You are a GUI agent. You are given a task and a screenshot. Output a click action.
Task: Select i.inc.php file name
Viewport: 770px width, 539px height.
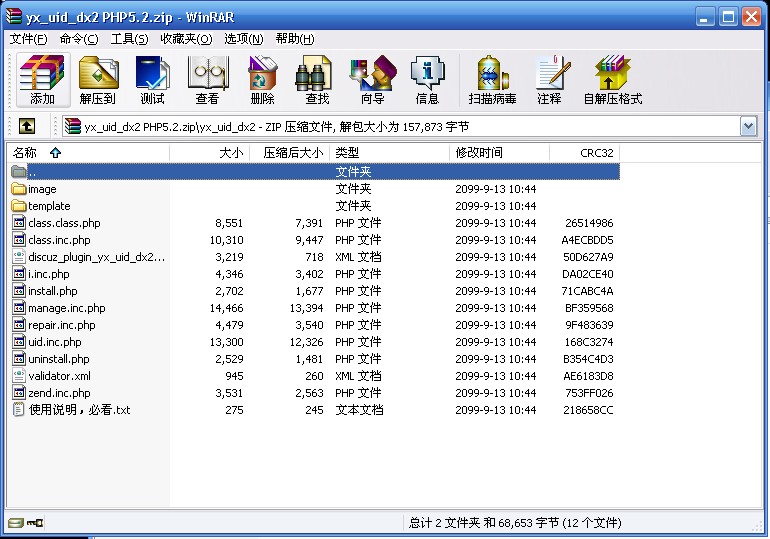[49, 274]
